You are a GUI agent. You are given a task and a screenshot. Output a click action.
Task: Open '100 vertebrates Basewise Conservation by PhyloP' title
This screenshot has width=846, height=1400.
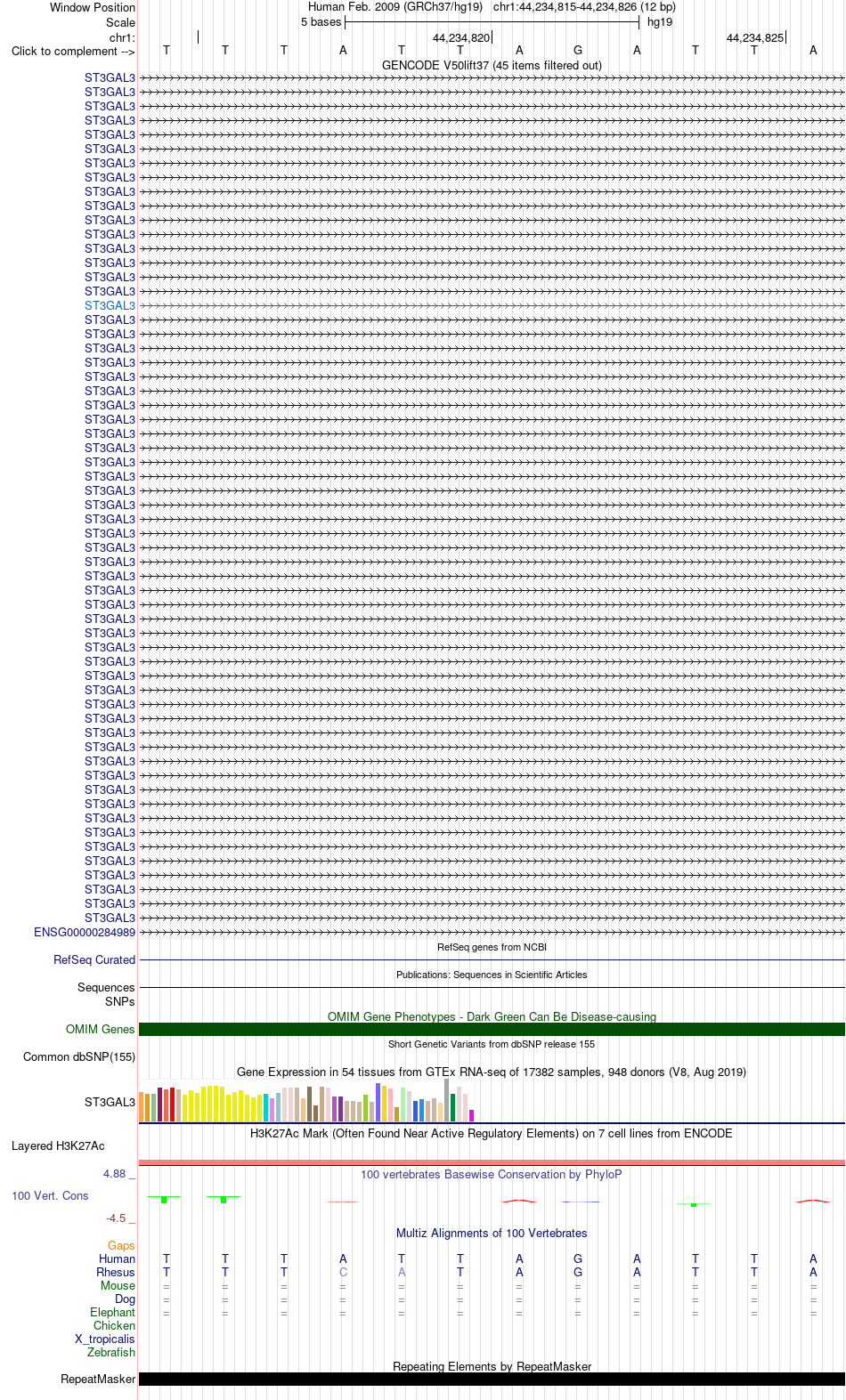tap(492, 1174)
